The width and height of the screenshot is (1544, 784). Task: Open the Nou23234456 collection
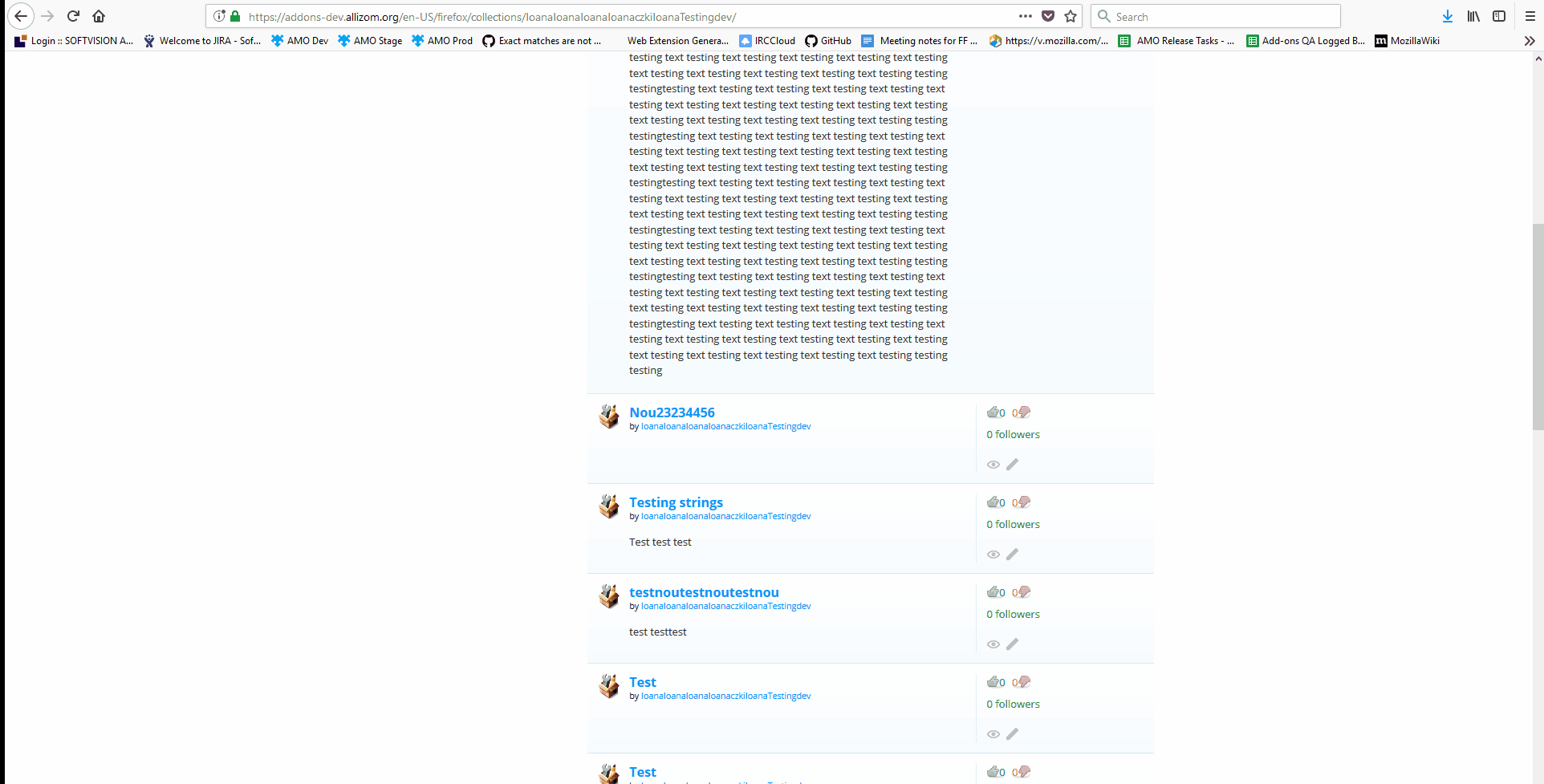672,412
